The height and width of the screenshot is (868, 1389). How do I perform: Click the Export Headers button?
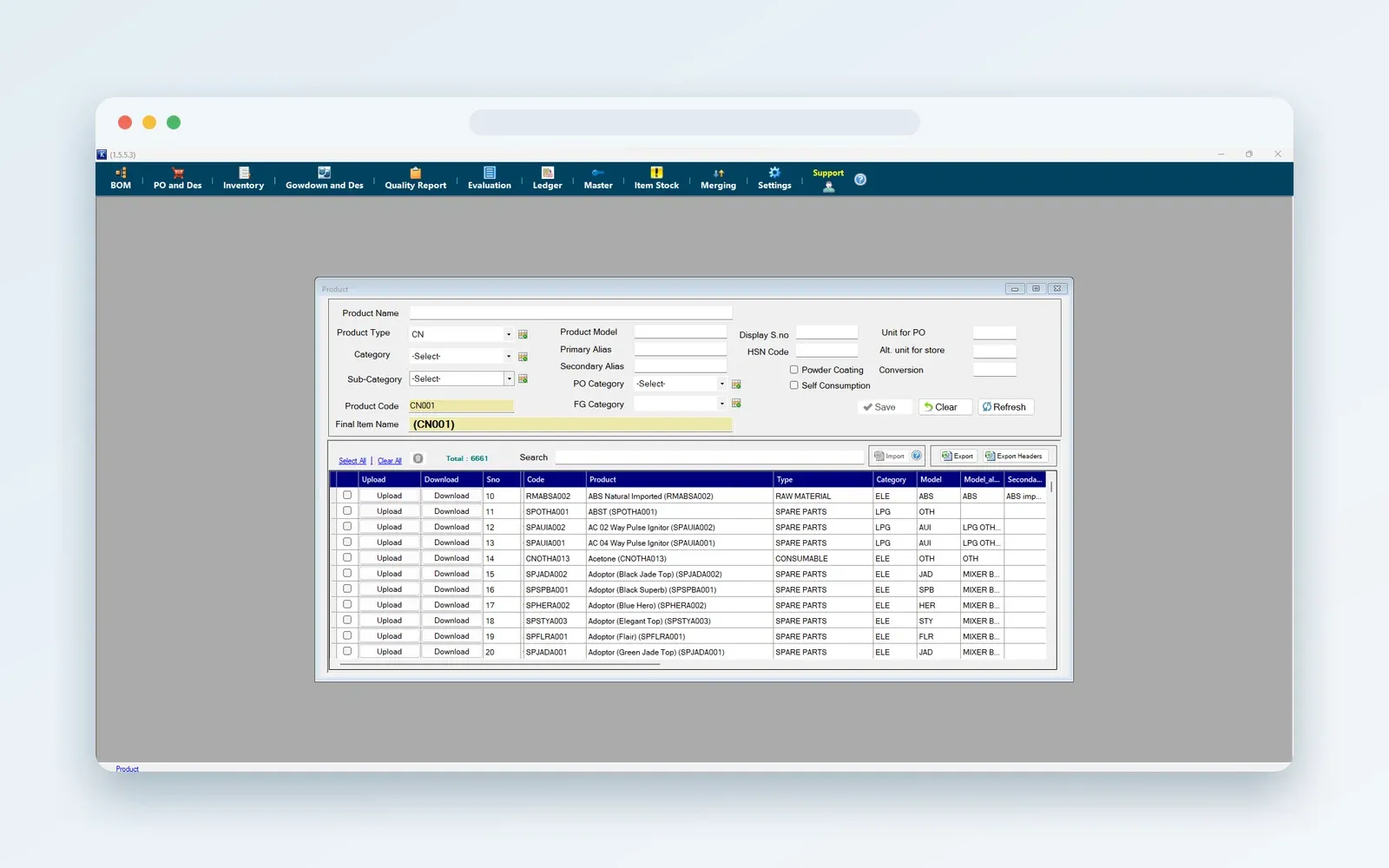pos(1014,456)
